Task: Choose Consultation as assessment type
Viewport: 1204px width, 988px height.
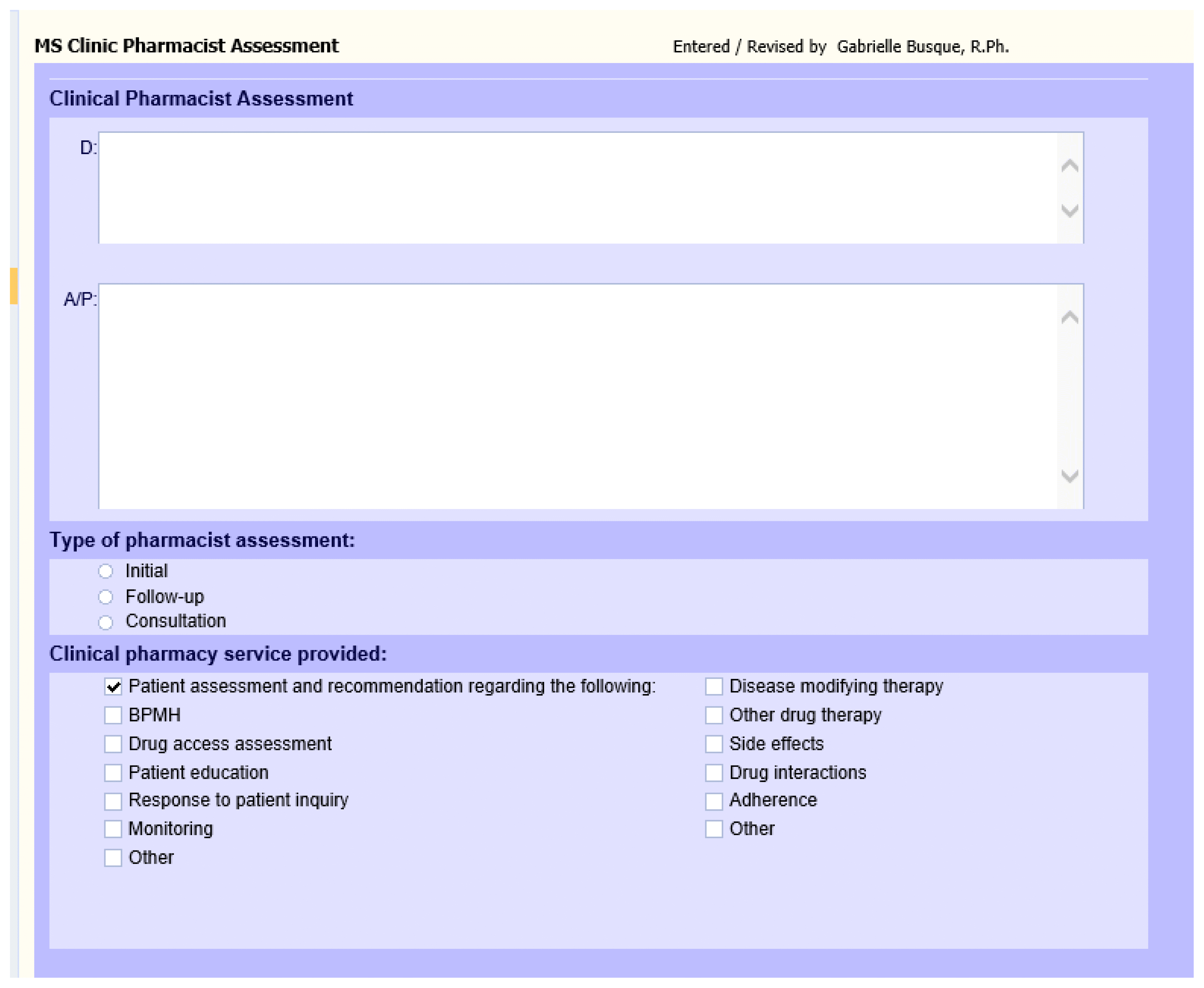Action: tap(105, 622)
